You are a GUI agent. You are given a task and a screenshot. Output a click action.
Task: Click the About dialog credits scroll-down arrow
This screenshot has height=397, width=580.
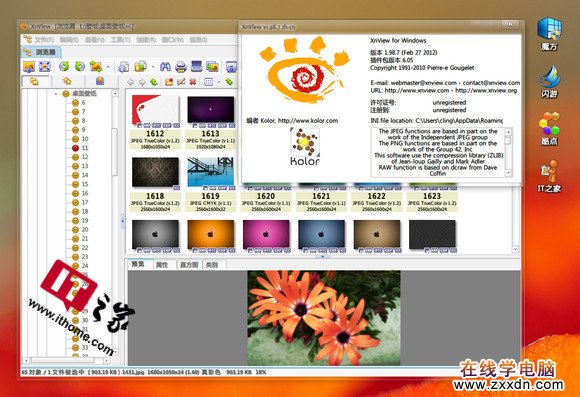(x=509, y=173)
